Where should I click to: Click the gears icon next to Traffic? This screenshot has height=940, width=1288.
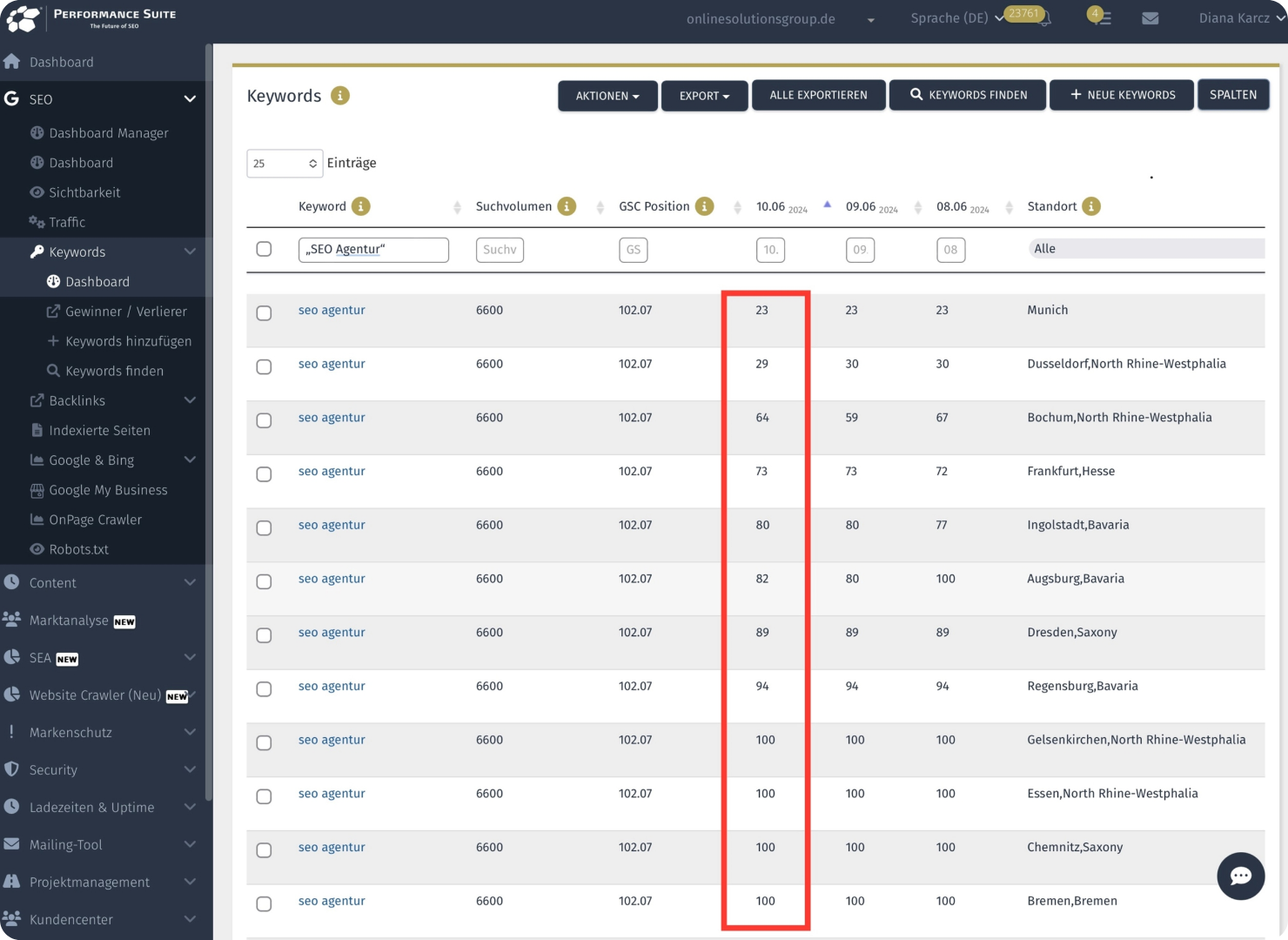(x=37, y=222)
